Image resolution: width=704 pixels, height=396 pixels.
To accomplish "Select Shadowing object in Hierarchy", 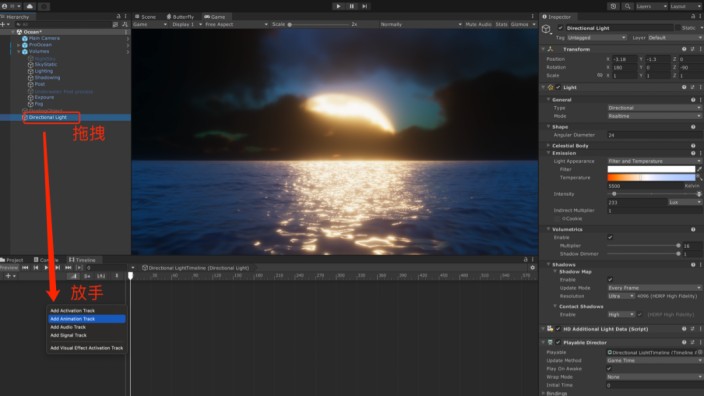I will click(x=47, y=78).
